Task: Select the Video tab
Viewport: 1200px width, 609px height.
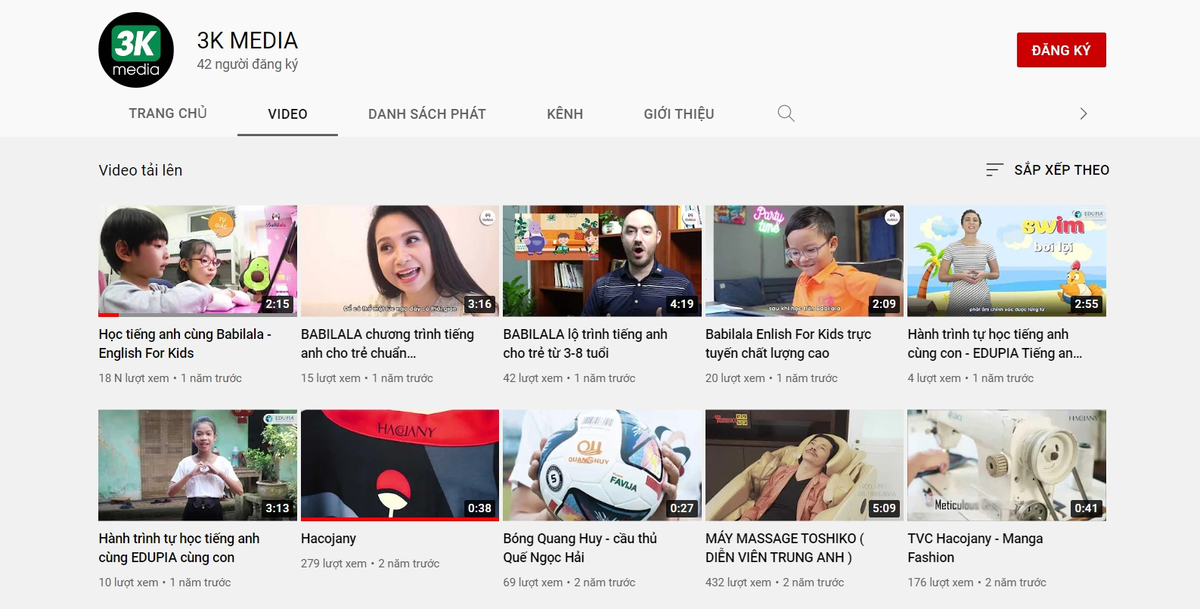Action: coord(288,114)
